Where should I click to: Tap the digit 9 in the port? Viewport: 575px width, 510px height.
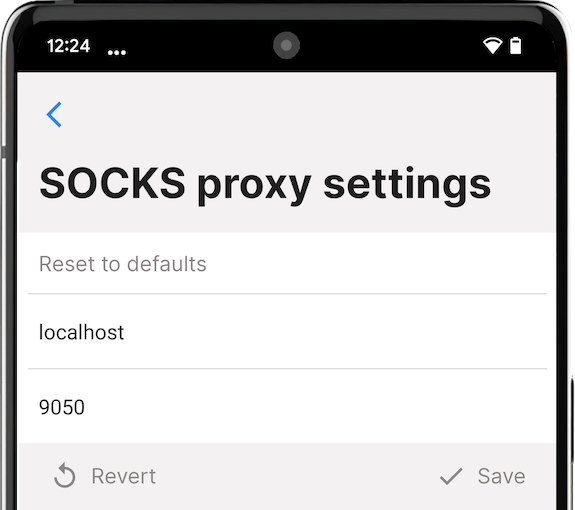[44, 407]
